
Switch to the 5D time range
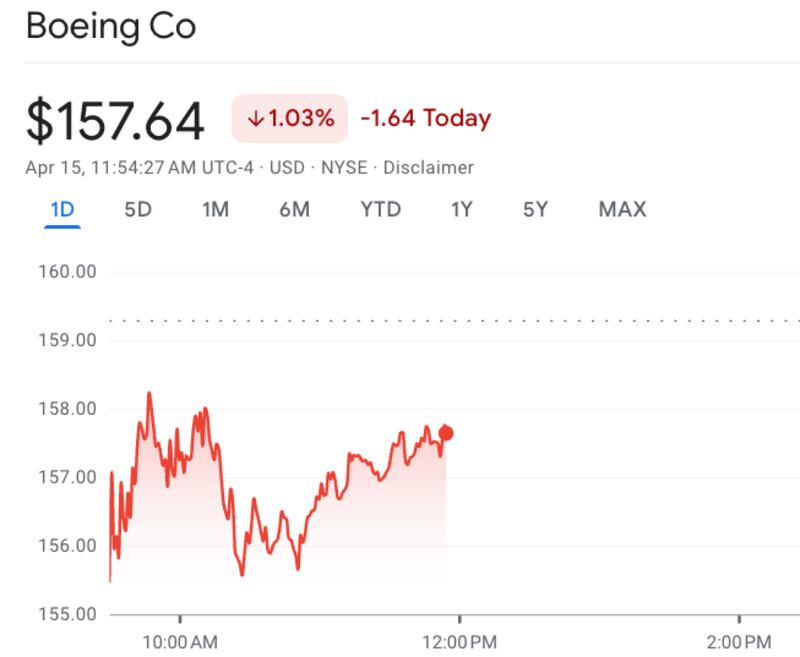137,210
